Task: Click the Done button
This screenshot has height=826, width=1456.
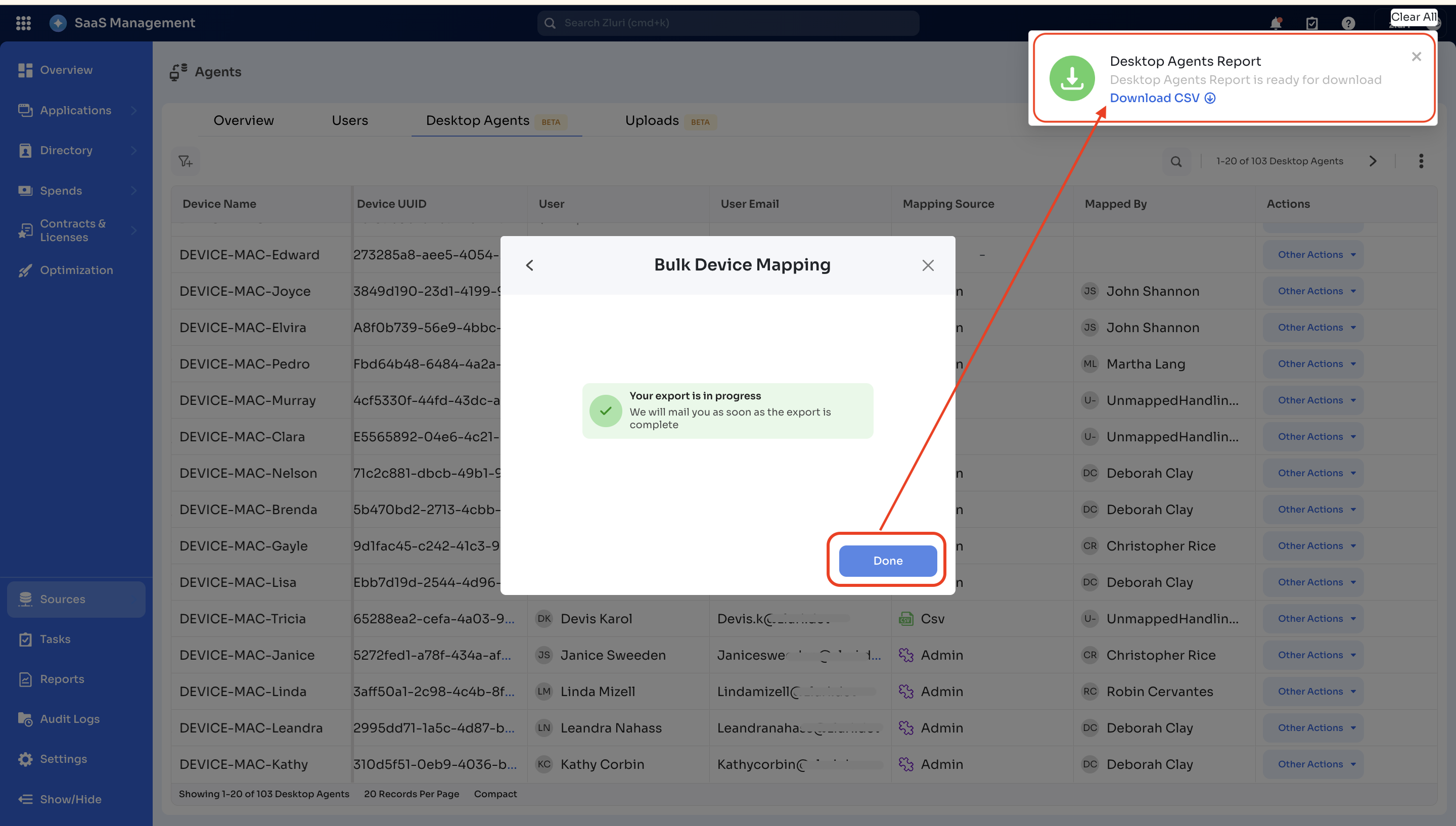Action: (887, 561)
